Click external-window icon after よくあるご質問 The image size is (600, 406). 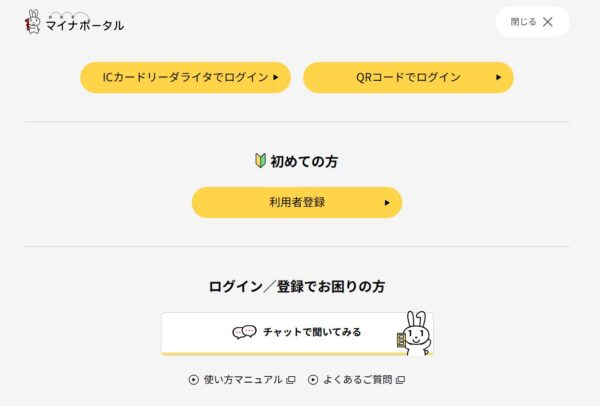pos(400,380)
